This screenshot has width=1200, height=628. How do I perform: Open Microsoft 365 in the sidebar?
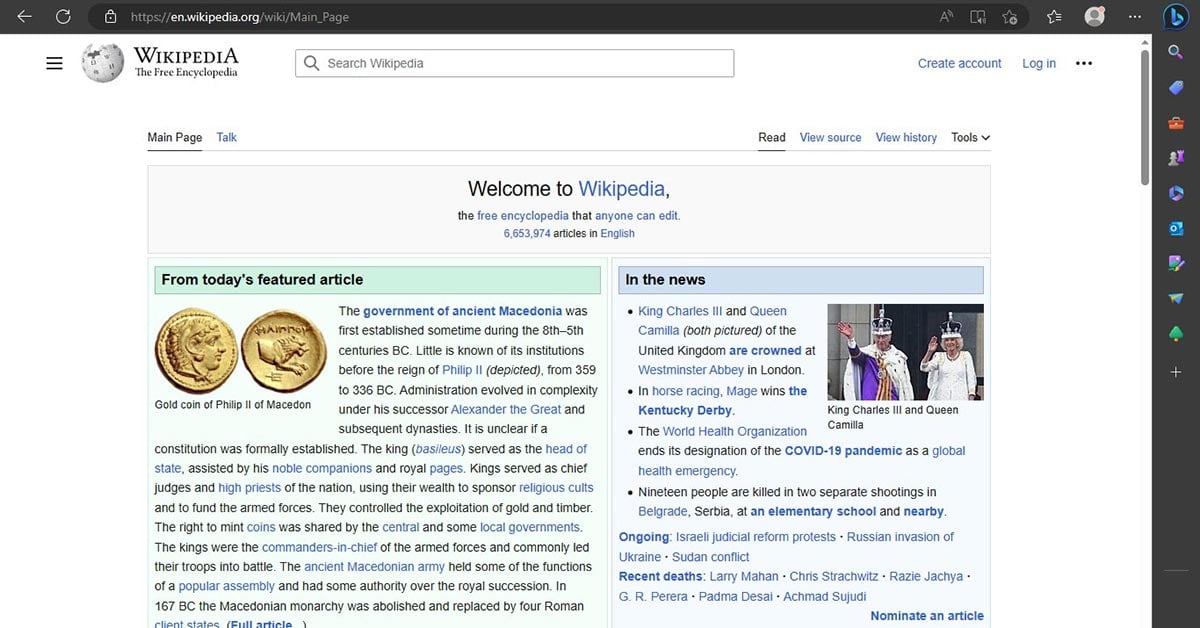(x=1176, y=193)
